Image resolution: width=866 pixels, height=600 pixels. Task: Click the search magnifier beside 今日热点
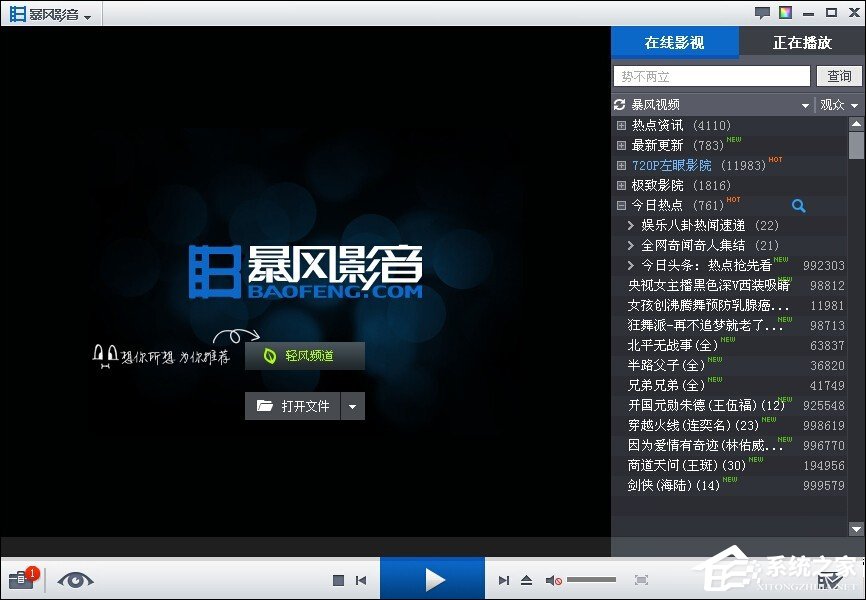point(799,205)
